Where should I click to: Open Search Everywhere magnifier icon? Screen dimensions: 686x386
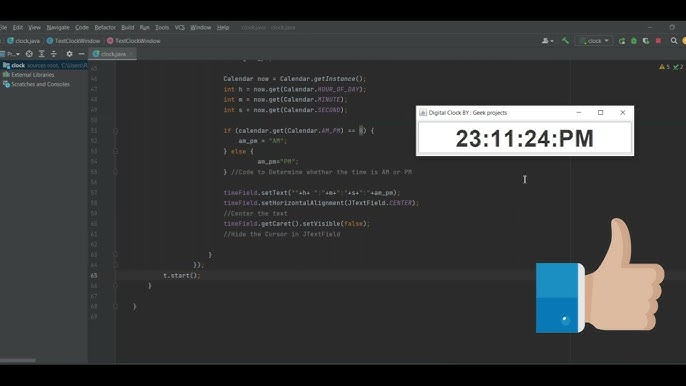674,41
